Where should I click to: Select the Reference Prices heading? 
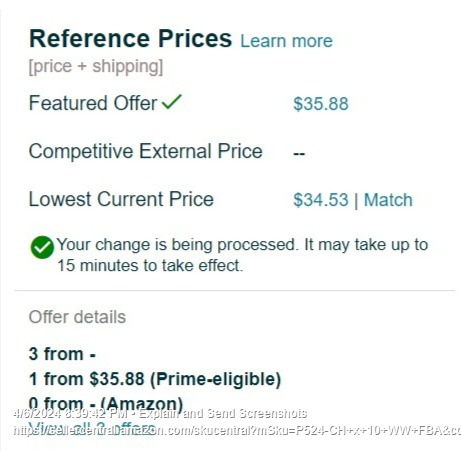pos(130,39)
